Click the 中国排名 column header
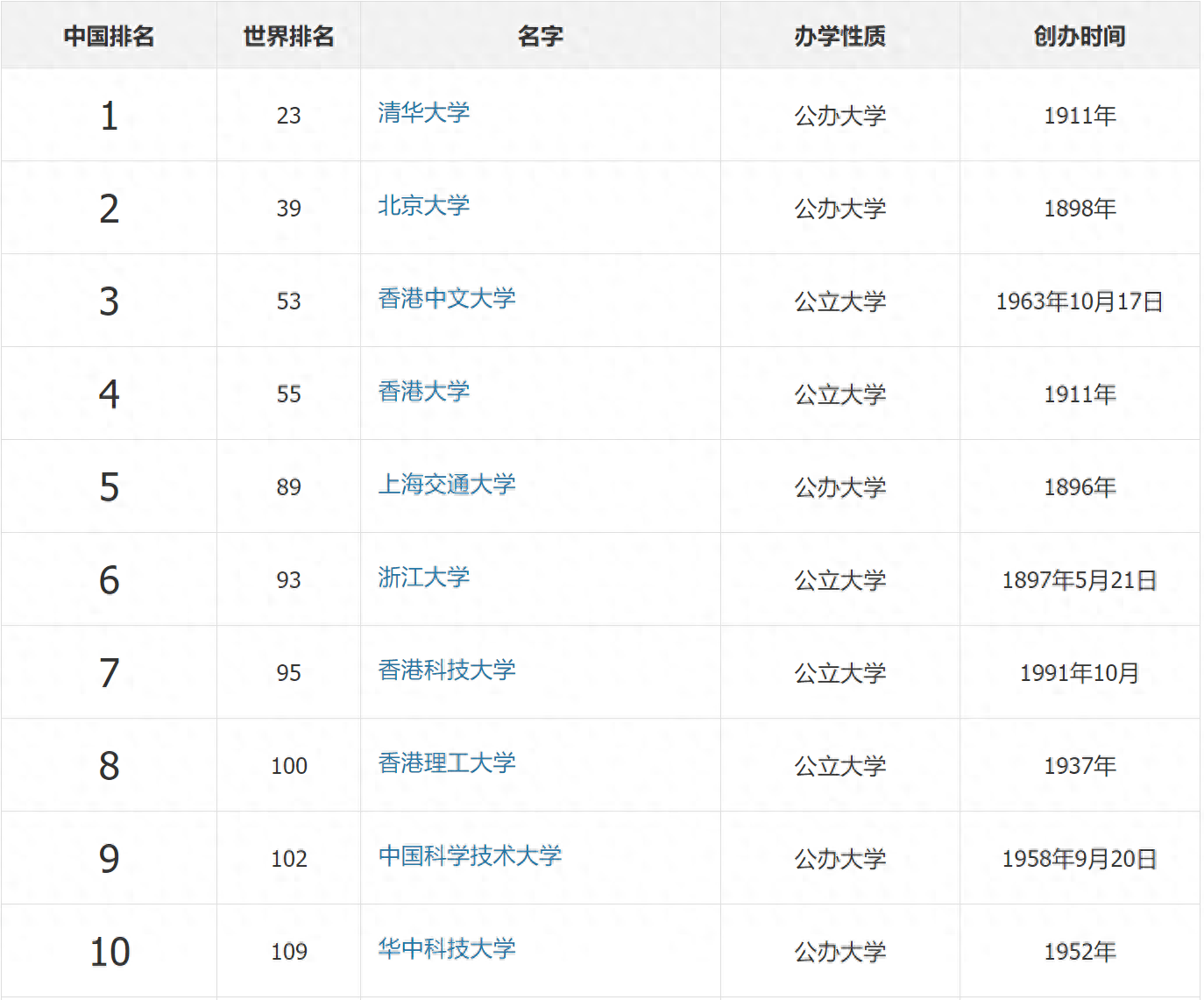This screenshot has height=1000, width=1204. [109, 36]
